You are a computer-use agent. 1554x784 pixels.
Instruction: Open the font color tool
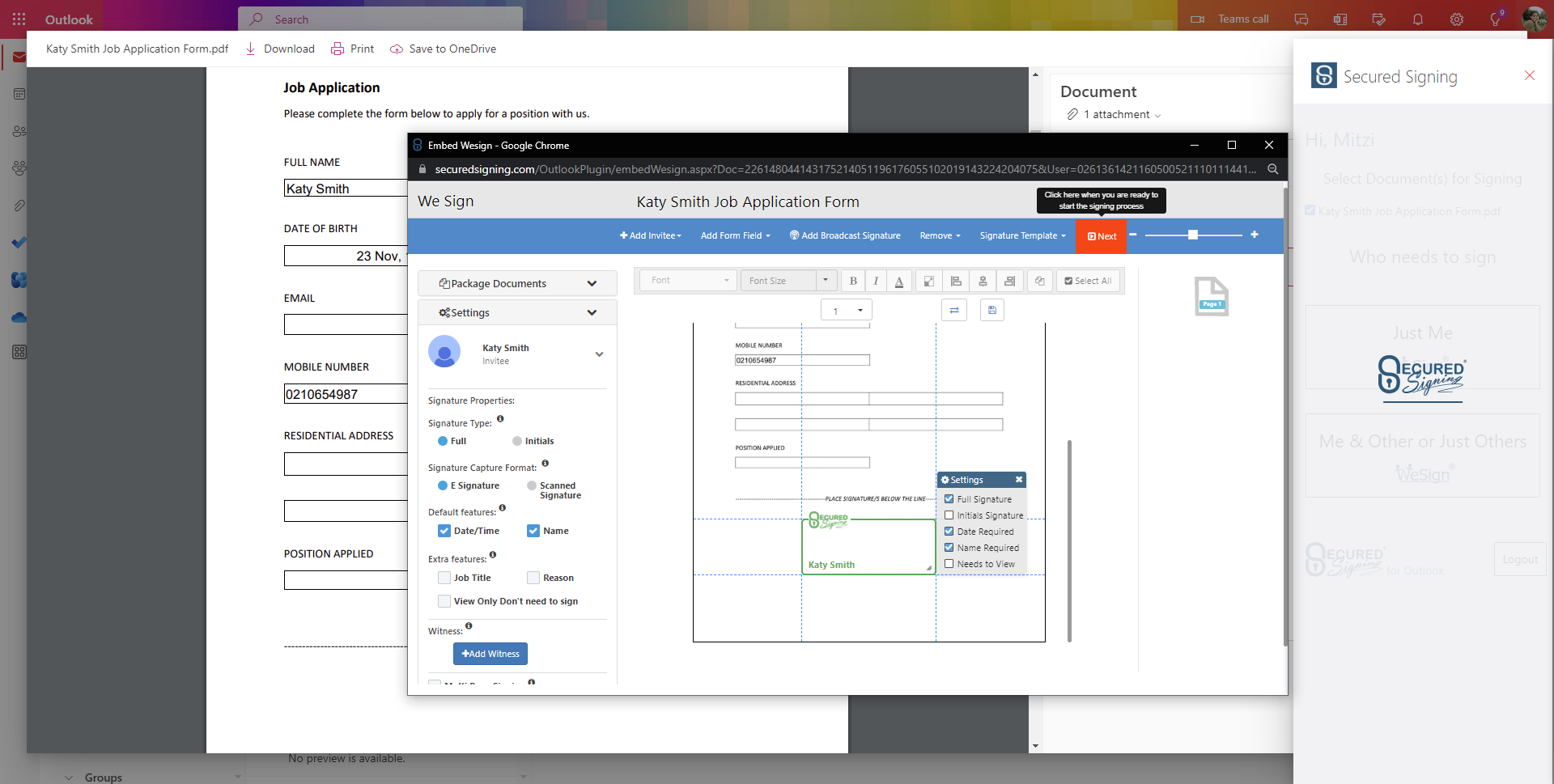click(x=899, y=281)
